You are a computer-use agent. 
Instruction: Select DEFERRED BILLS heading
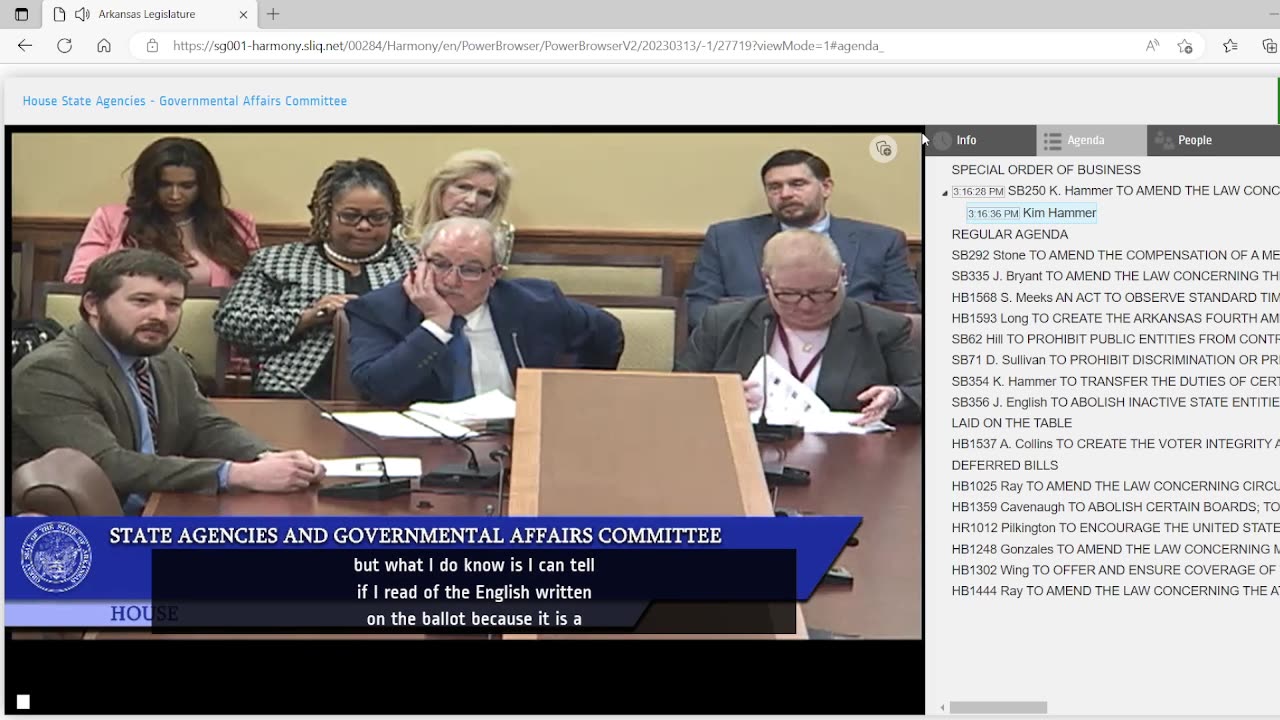pyautogui.click(x=1005, y=465)
